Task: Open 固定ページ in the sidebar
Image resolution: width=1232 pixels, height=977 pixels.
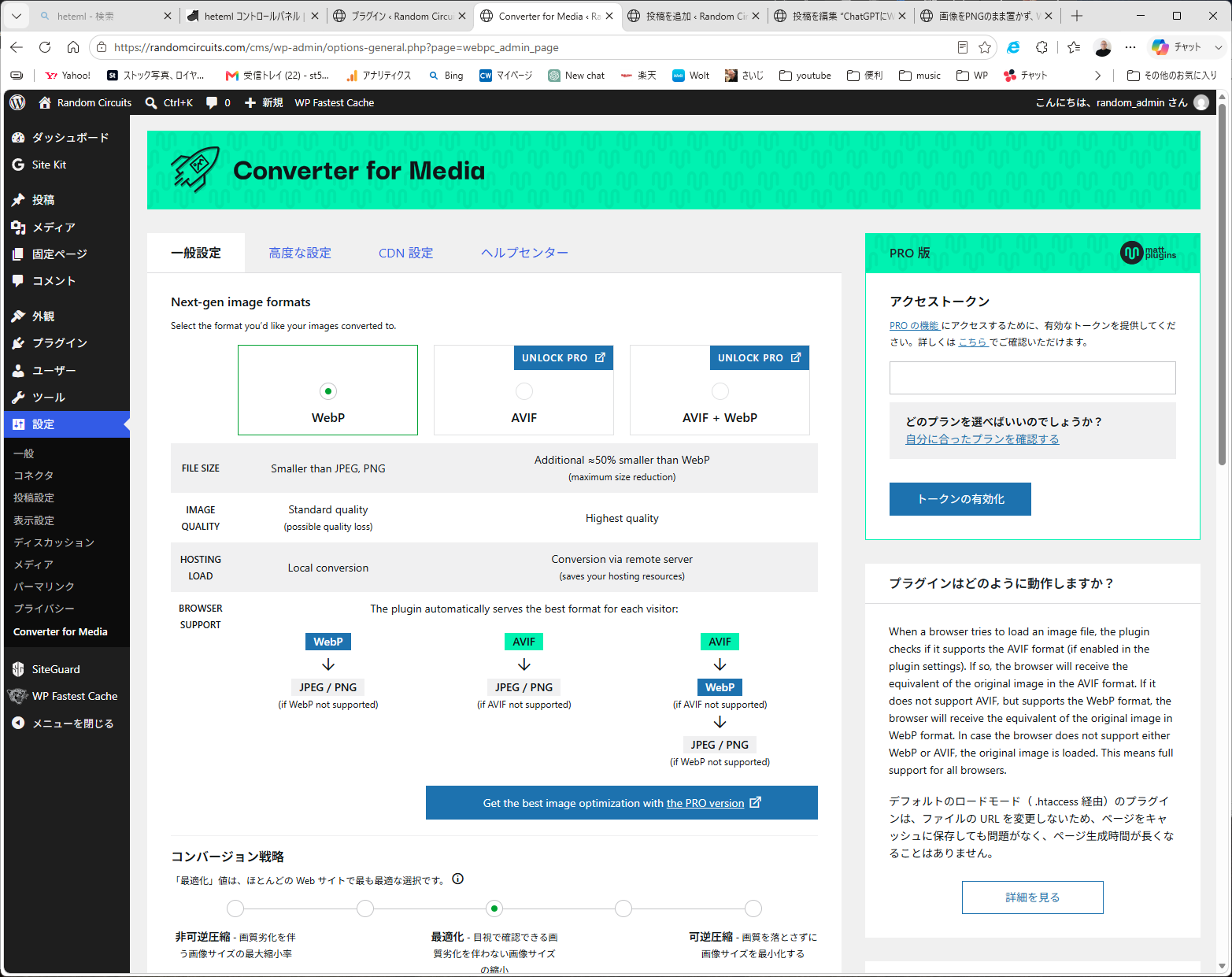Action: tap(67, 254)
